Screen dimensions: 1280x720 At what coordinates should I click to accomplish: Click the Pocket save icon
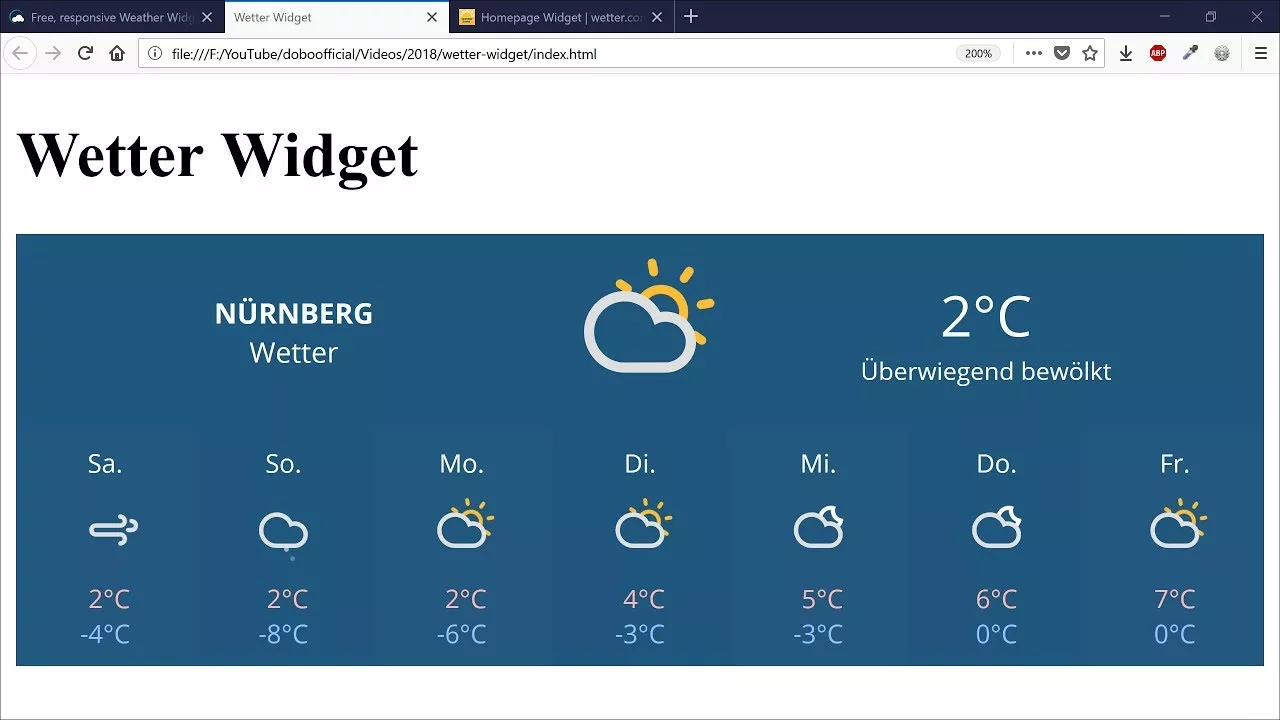(x=1060, y=53)
